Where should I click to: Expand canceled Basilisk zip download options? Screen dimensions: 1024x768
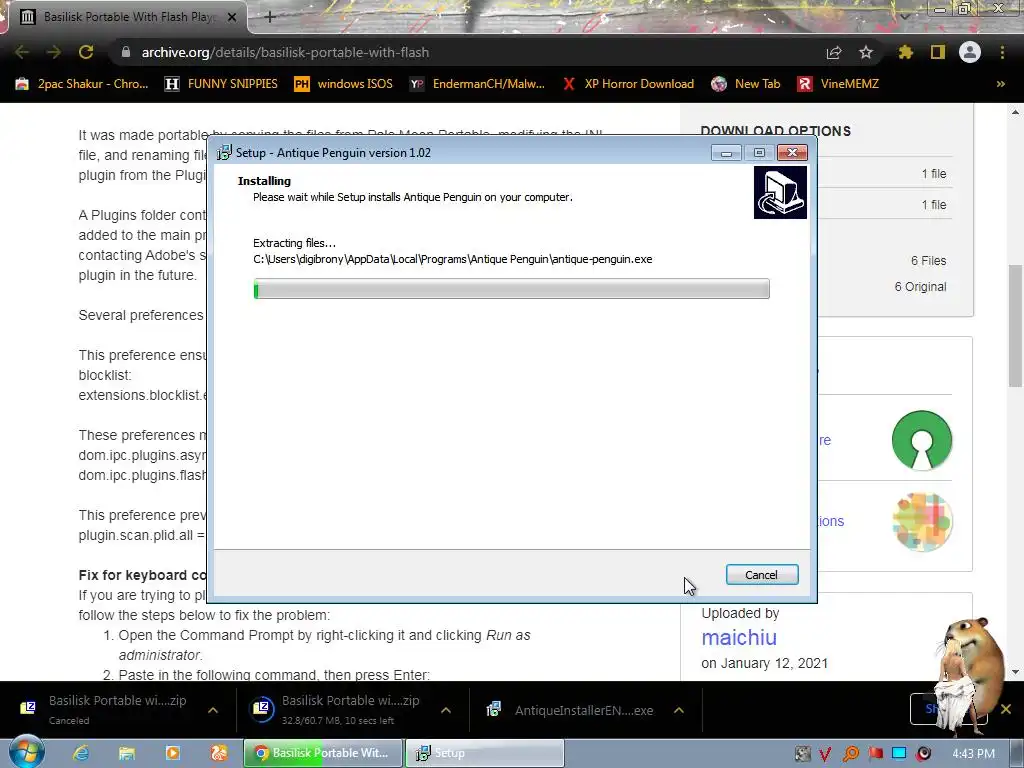tap(213, 710)
